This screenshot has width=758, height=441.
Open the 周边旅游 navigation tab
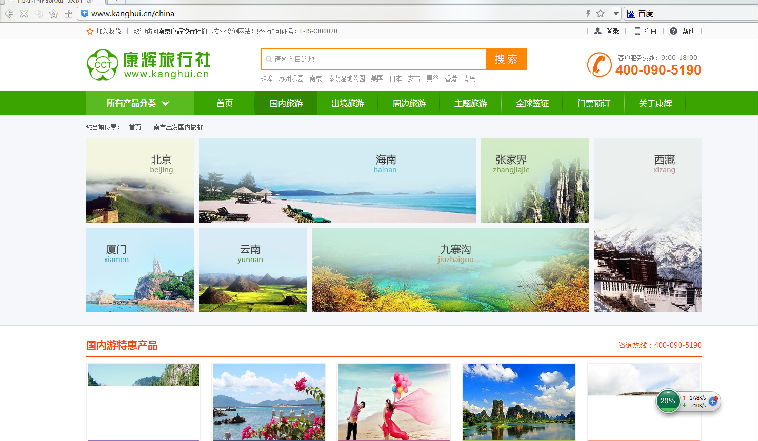[x=408, y=103]
